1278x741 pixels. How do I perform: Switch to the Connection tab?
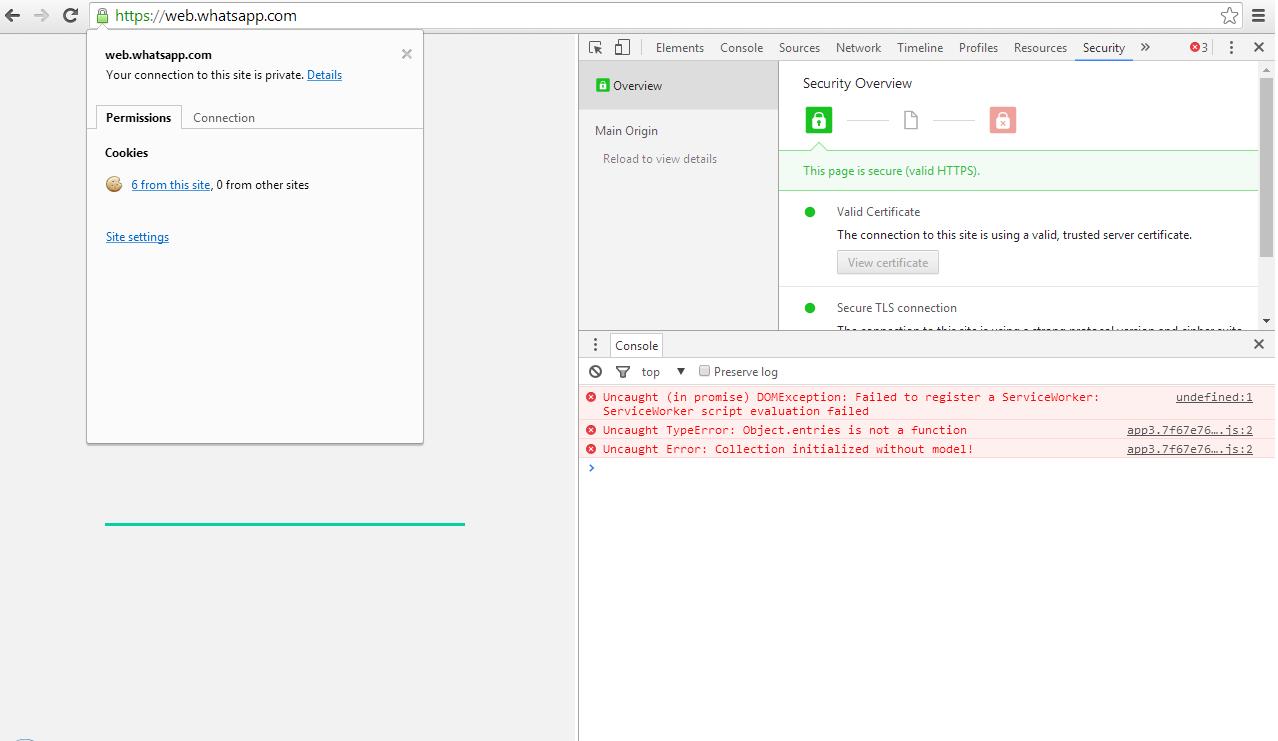[224, 117]
